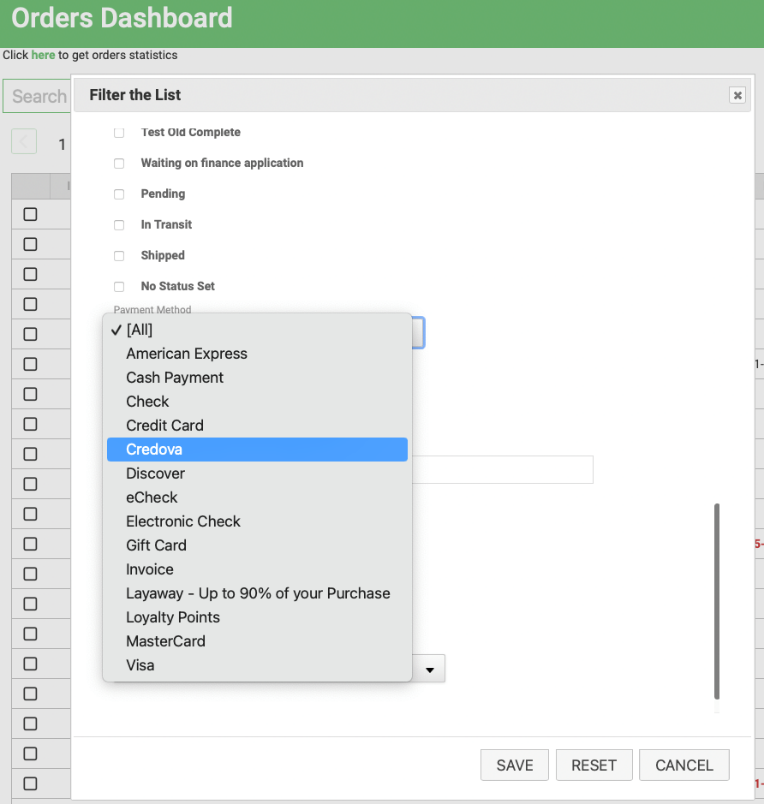Open the 'here' orders statistics link
The width and height of the screenshot is (764, 804).
pos(43,55)
